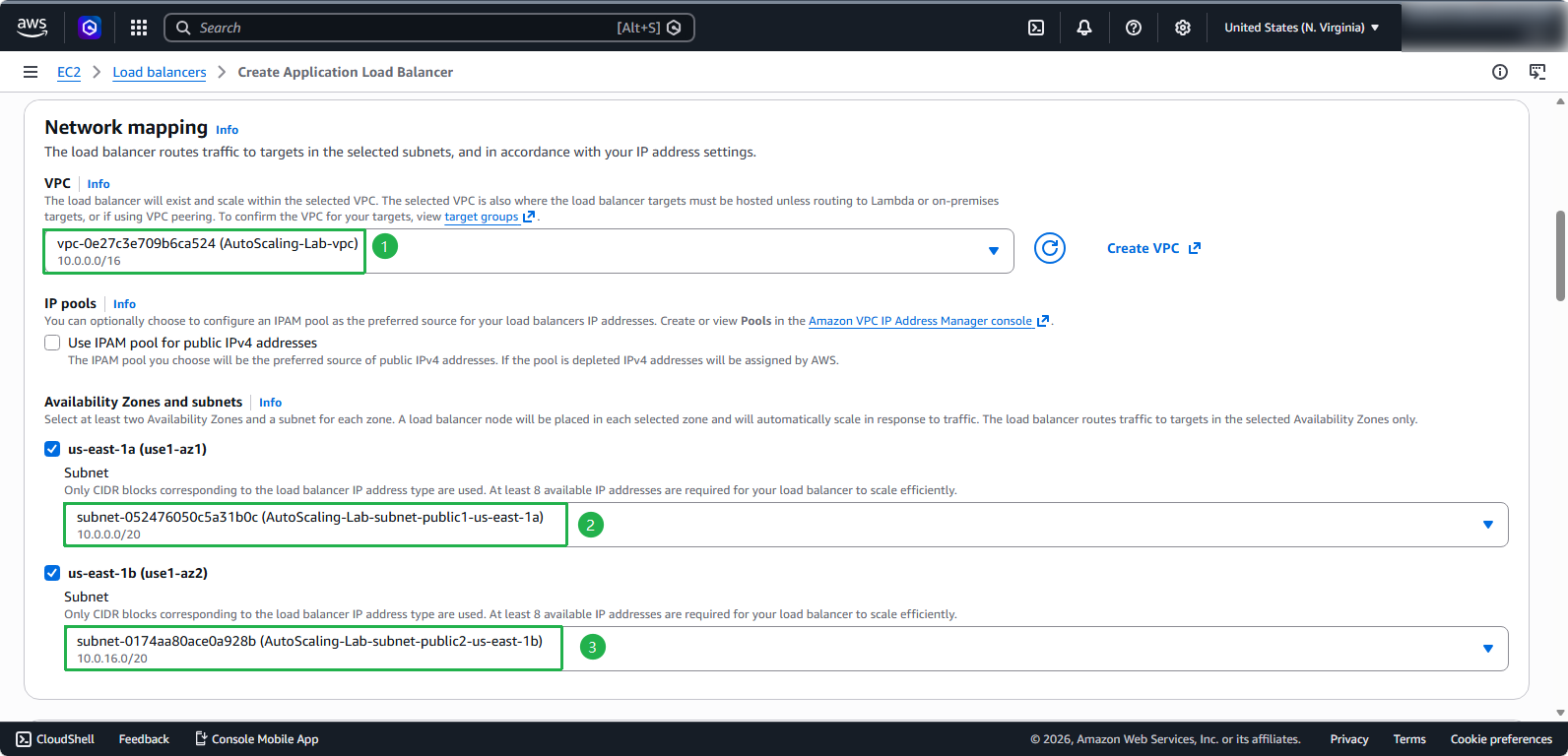Image resolution: width=1568 pixels, height=756 pixels.
Task: Open Amazon VPC IP Address Manager console link
Action: (x=920, y=321)
